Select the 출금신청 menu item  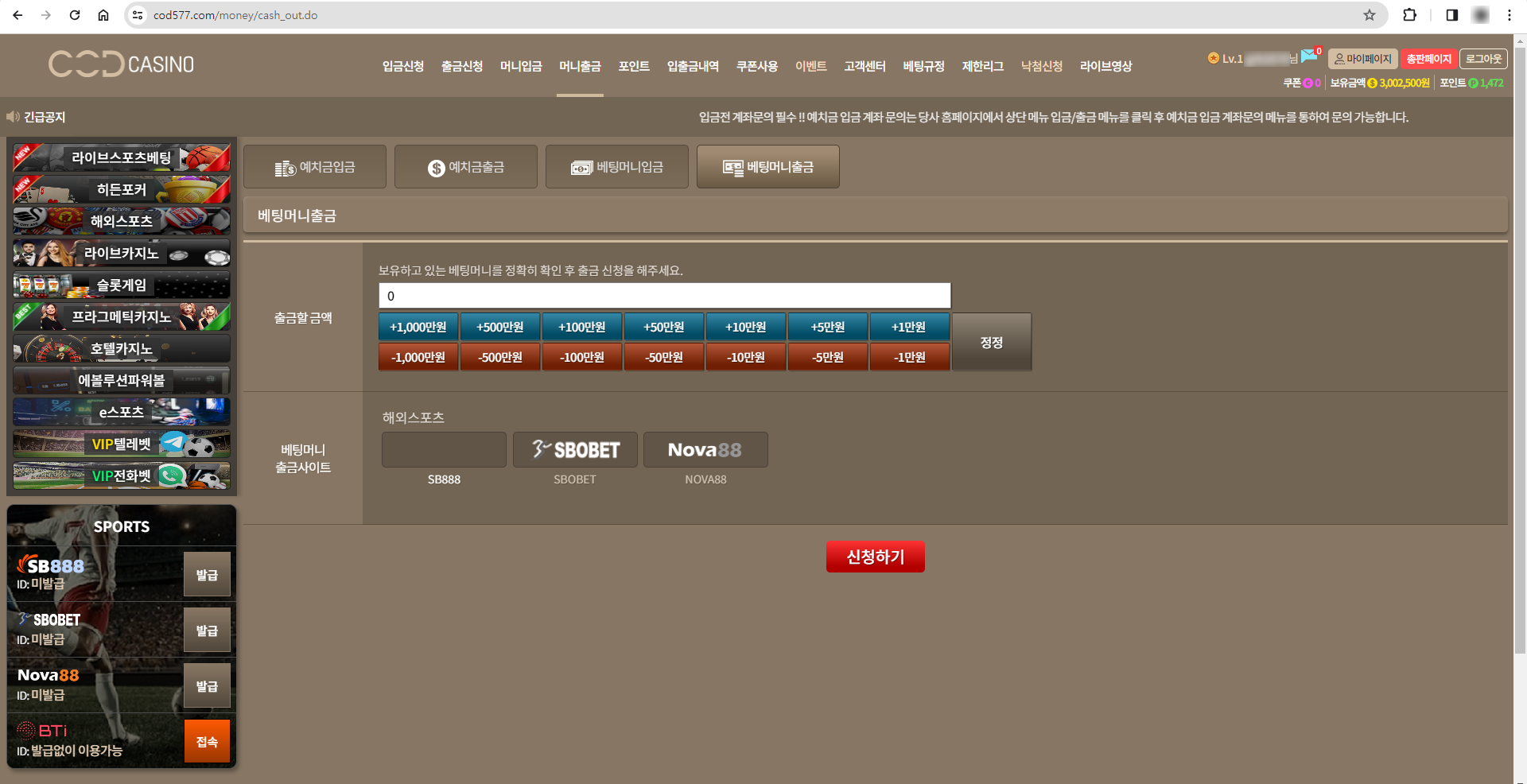click(x=462, y=66)
